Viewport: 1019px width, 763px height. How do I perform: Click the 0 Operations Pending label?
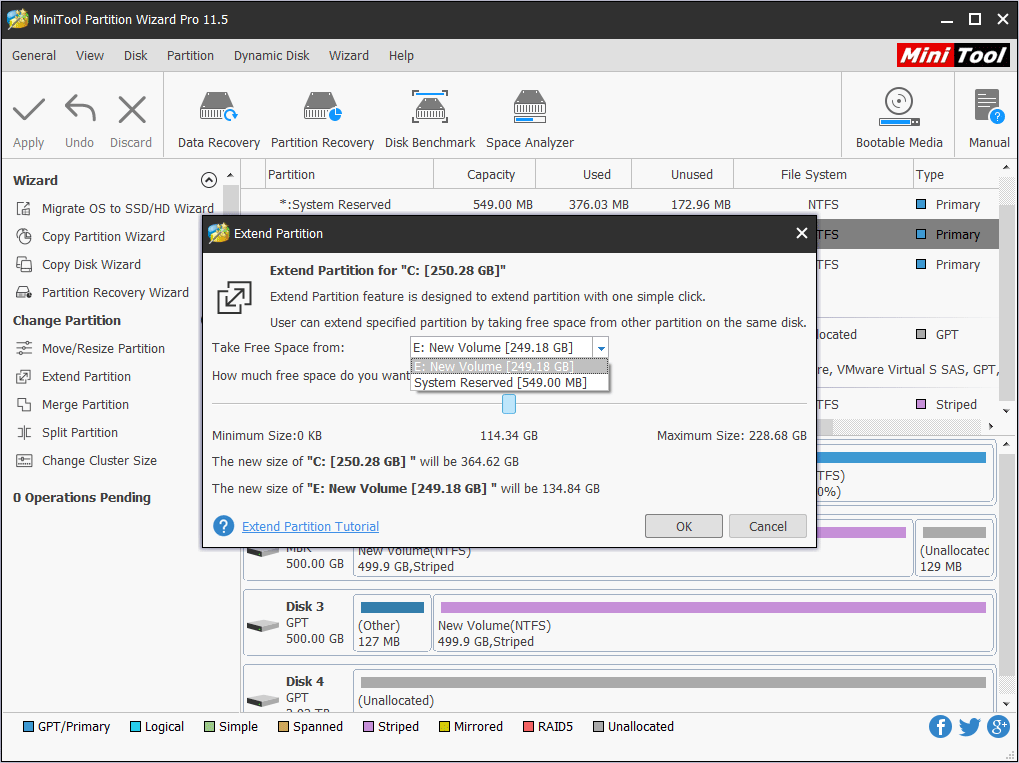[82, 498]
